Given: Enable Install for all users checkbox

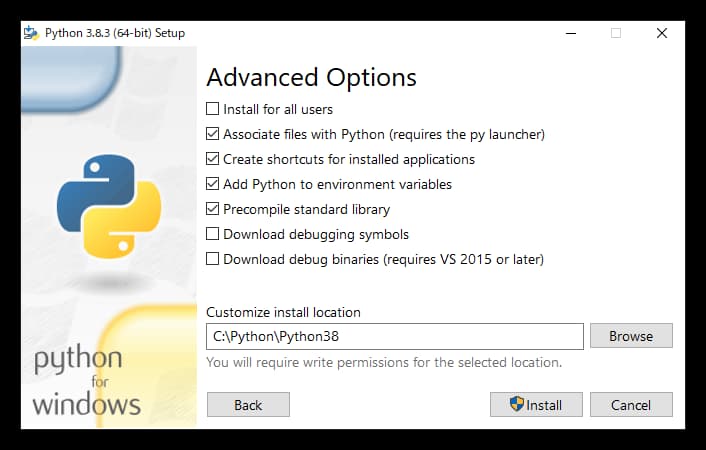Looking at the screenshot, I should [213, 109].
